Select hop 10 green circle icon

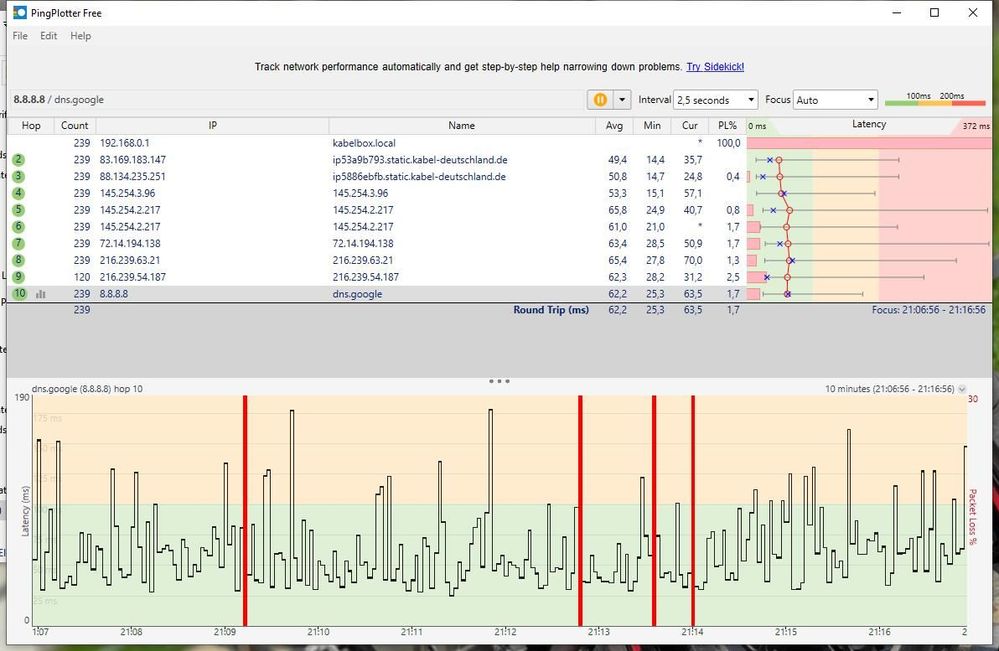(x=20, y=294)
